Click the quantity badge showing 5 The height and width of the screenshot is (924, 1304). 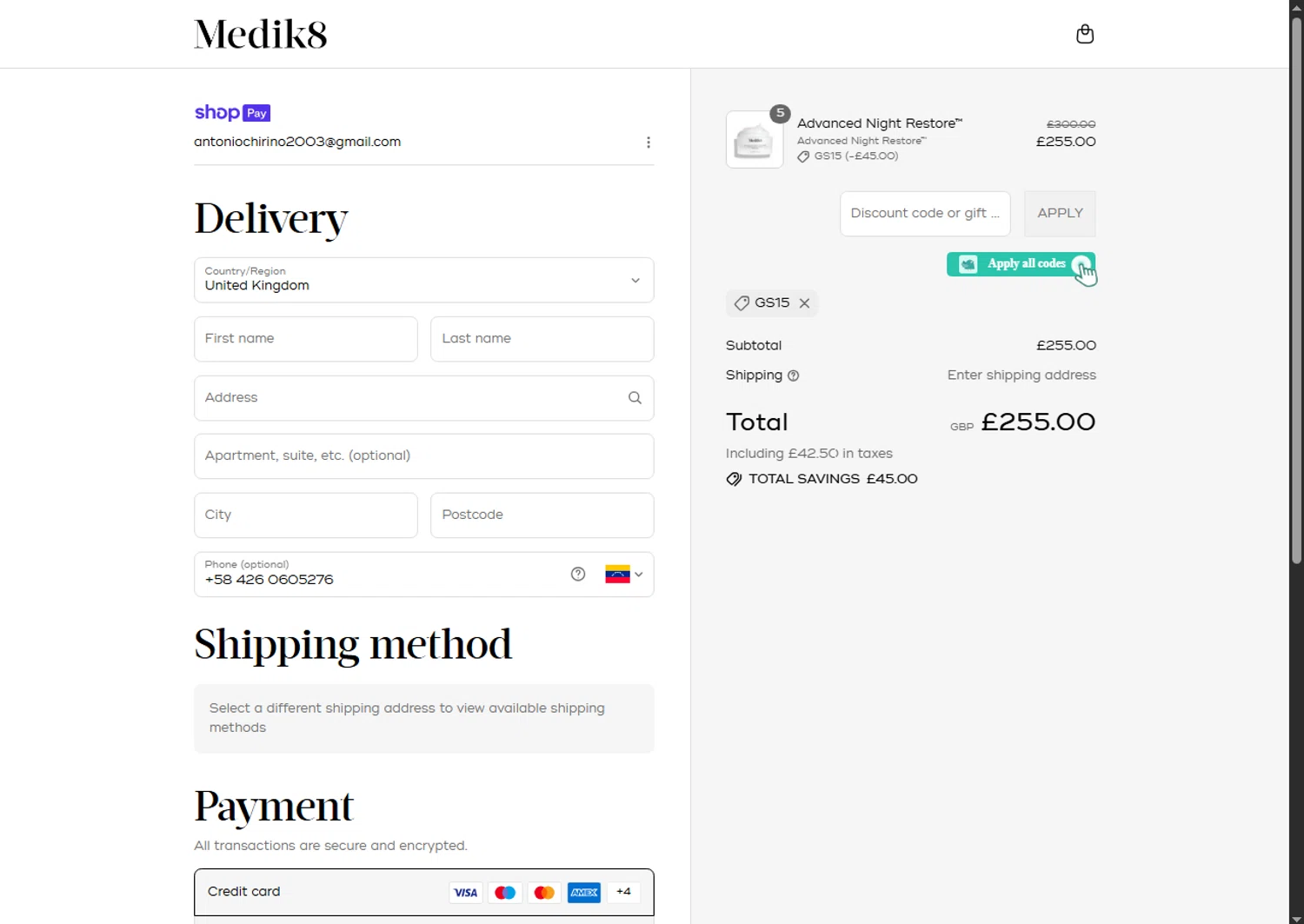pos(780,113)
